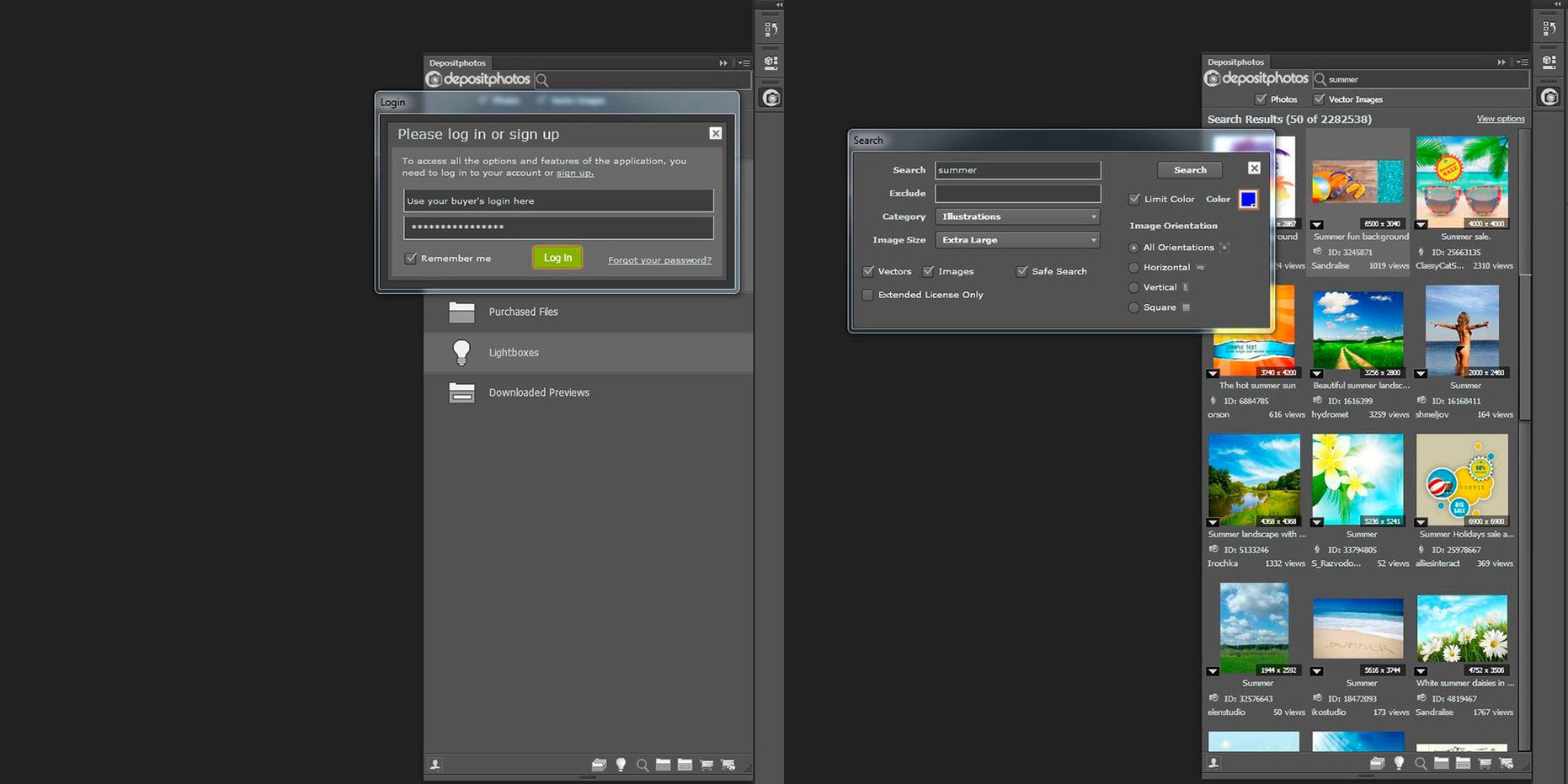Open the Downloaded Previews entry

coord(588,392)
